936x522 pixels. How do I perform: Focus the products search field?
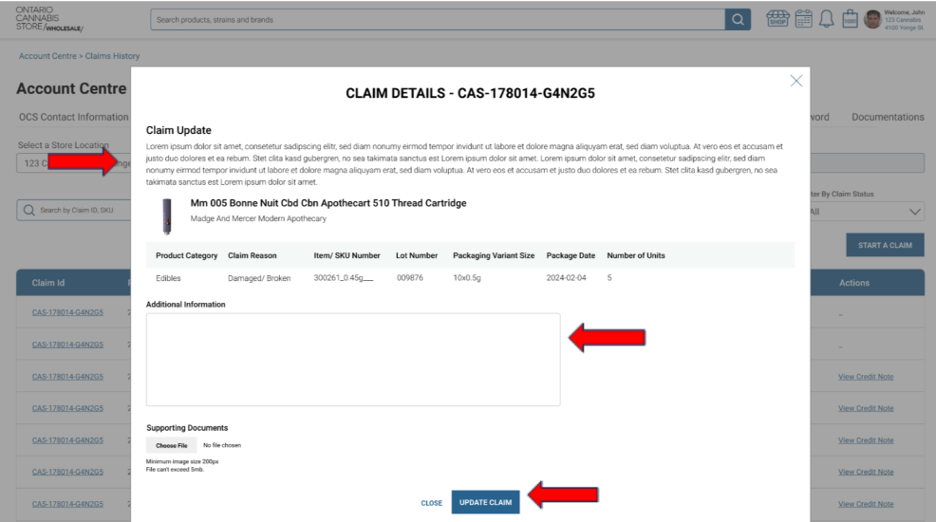coord(438,20)
